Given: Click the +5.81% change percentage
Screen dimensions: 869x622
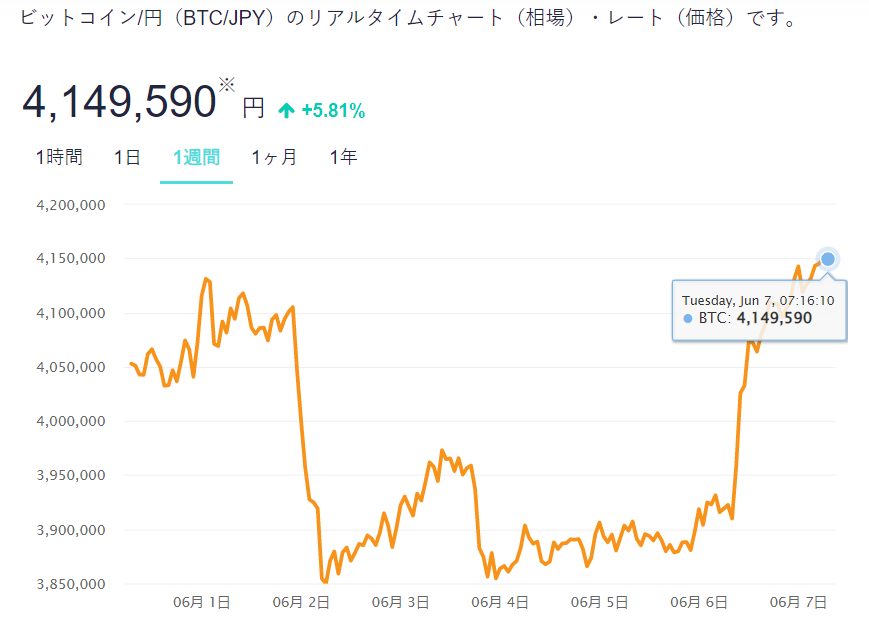Looking at the screenshot, I should point(333,111).
